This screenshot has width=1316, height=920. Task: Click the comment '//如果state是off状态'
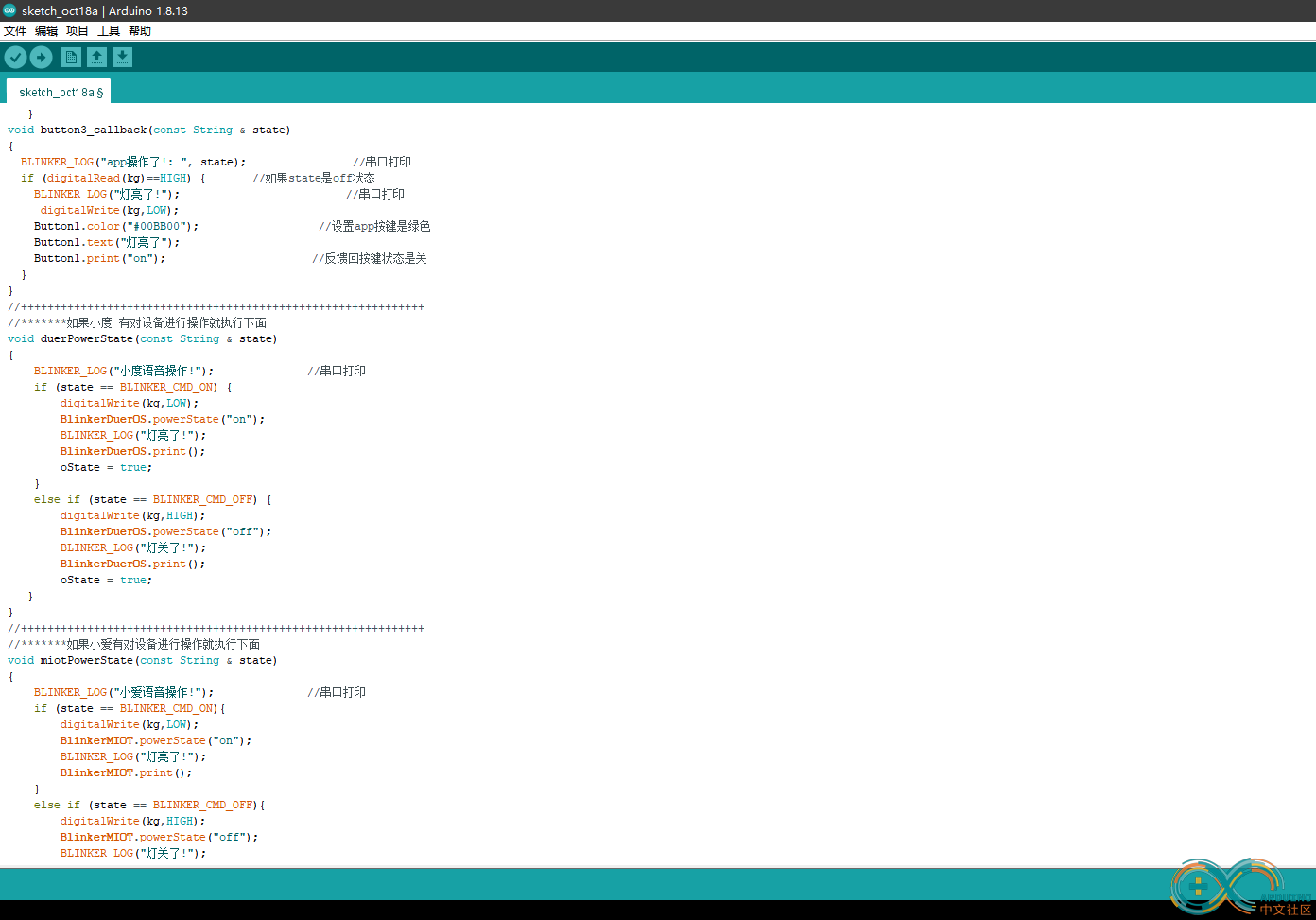click(x=314, y=179)
